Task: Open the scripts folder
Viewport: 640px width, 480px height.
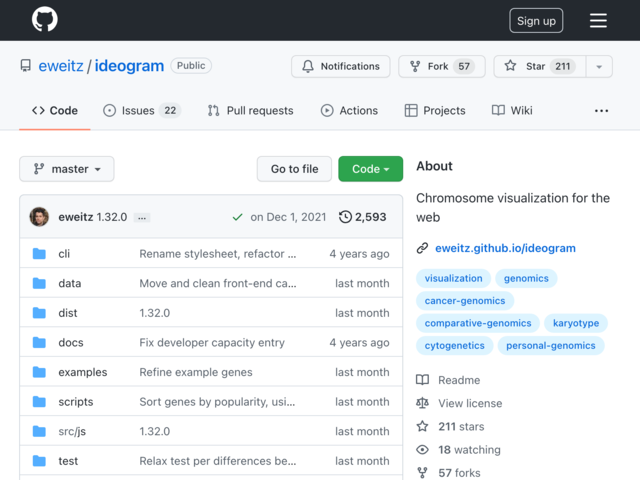Action: point(76,402)
